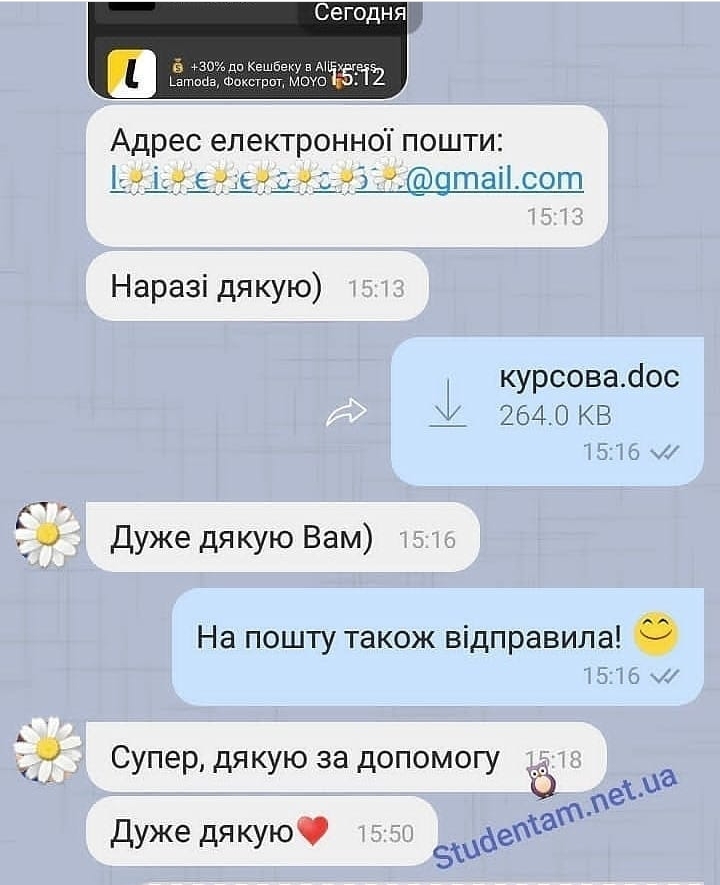Select the 'Дуже дякую Вам)' message
Image resolution: width=720 pixels, height=885 pixels.
pos(283,537)
